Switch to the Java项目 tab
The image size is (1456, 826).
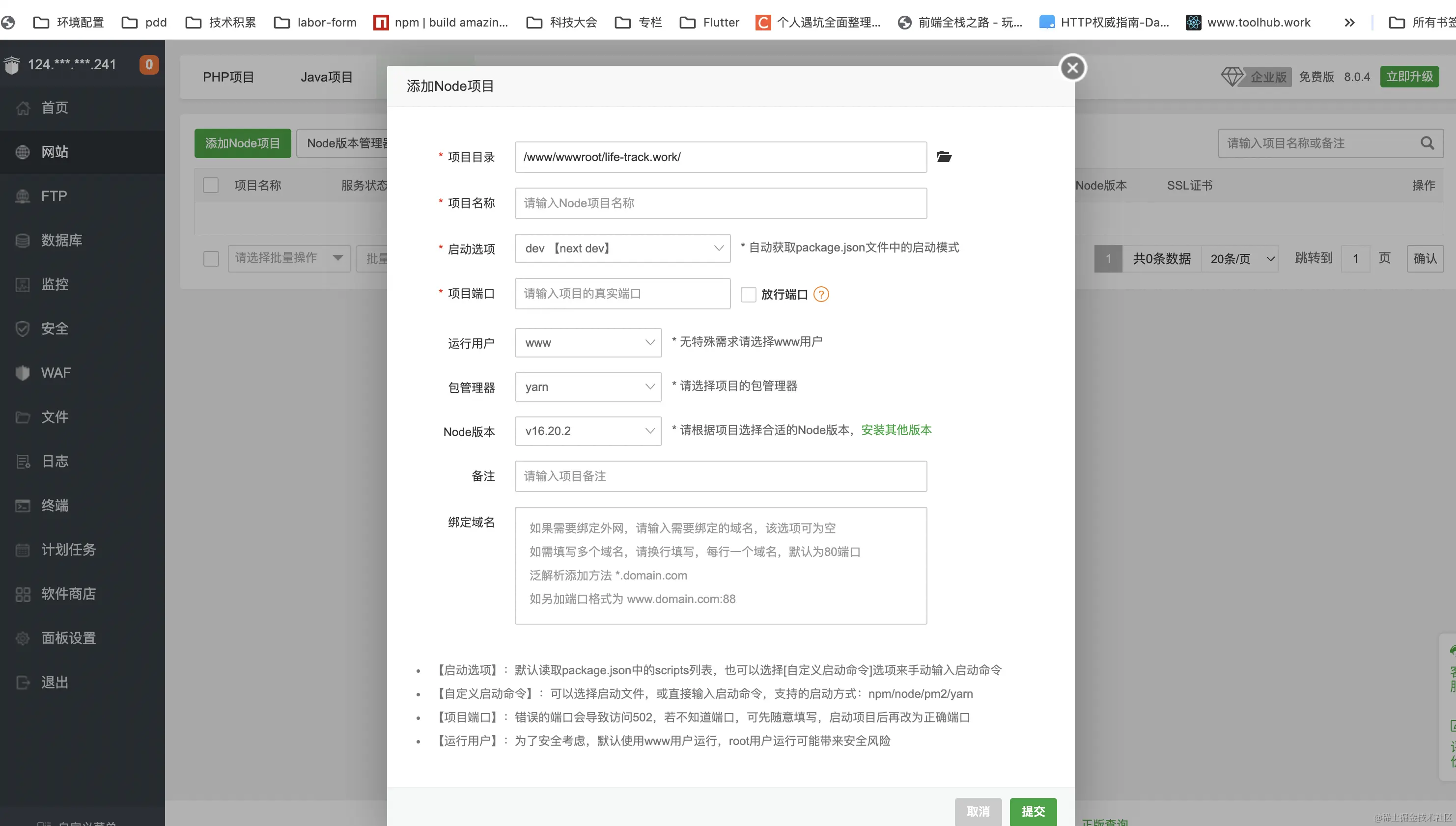coord(326,77)
